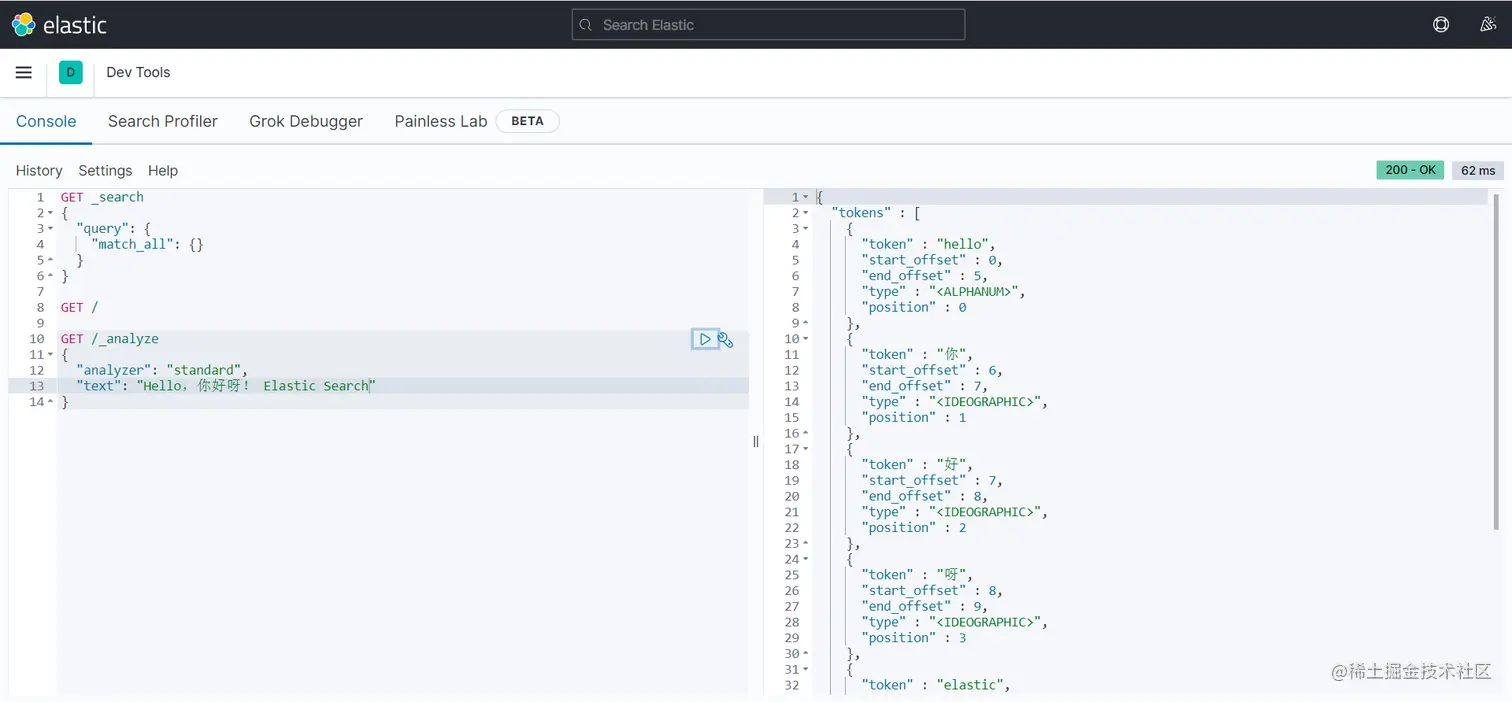
Task: Click the 200 - OK status badge
Action: [x=1411, y=170]
